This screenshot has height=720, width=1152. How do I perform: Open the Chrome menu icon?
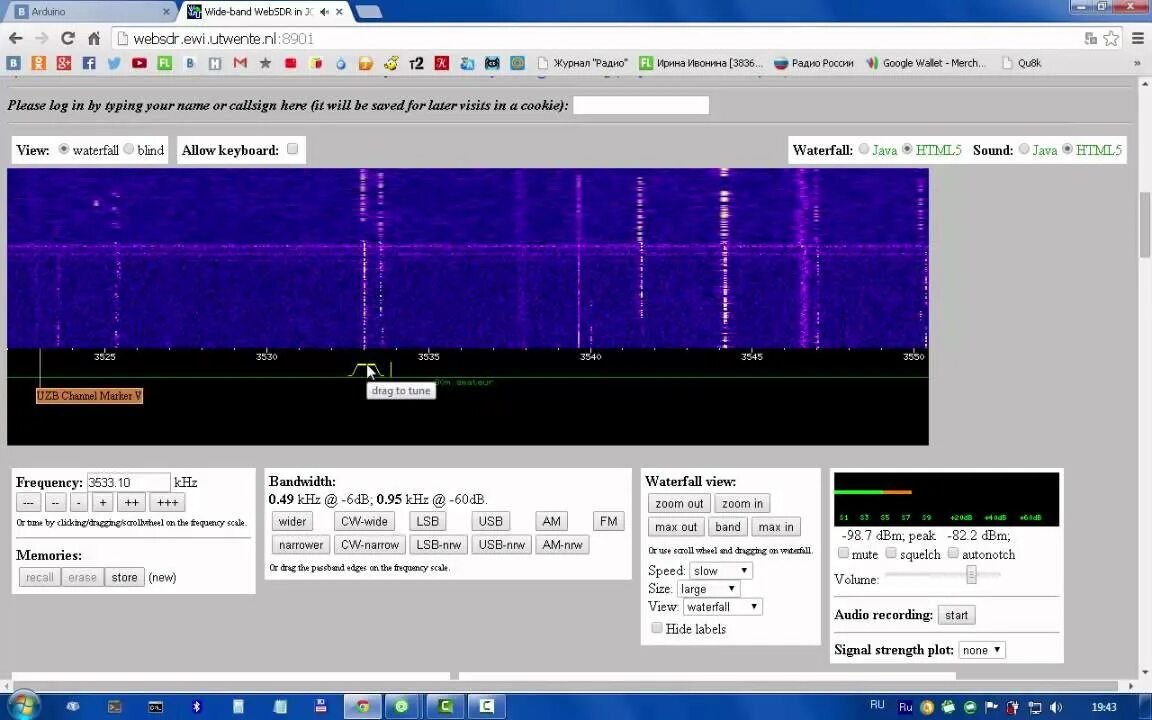click(1137, 38)
